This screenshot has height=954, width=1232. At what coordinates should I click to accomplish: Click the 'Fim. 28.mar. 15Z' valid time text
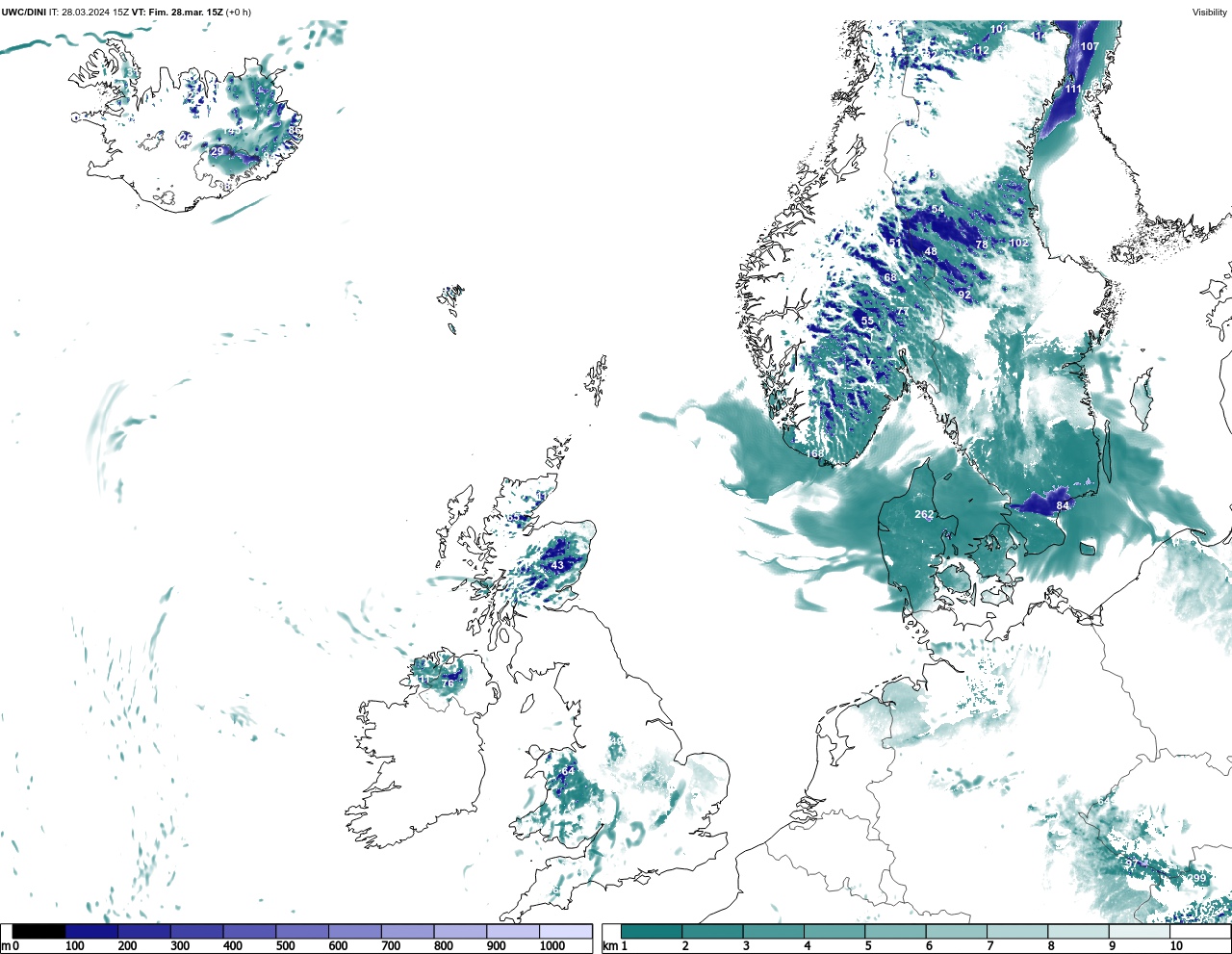186,13
